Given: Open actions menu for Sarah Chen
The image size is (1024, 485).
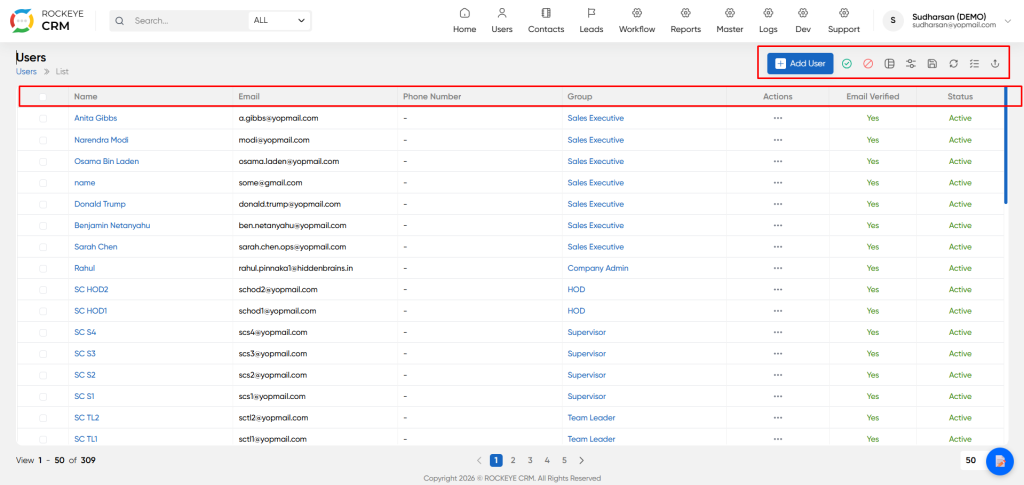Looking at the screenshot, I should coord(777,247).
